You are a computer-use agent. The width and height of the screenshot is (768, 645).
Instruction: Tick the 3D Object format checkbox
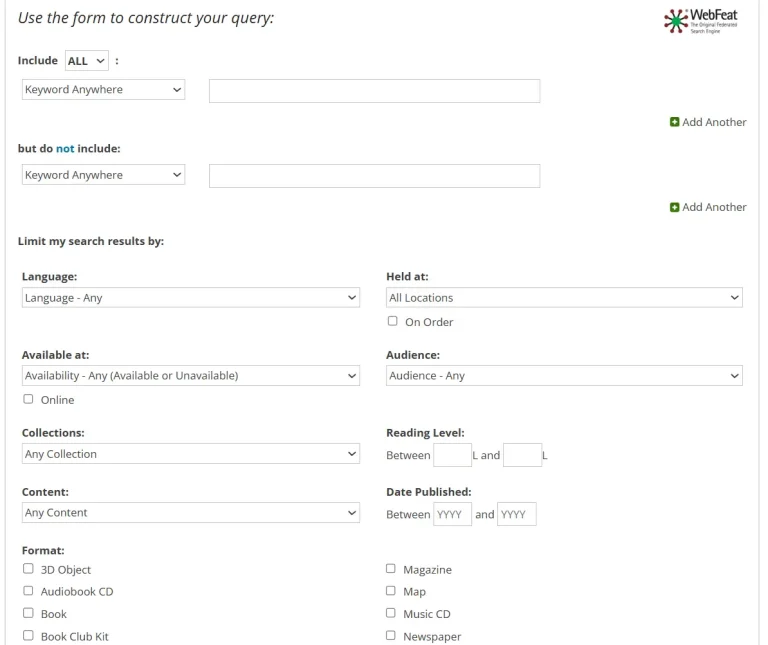28,569
